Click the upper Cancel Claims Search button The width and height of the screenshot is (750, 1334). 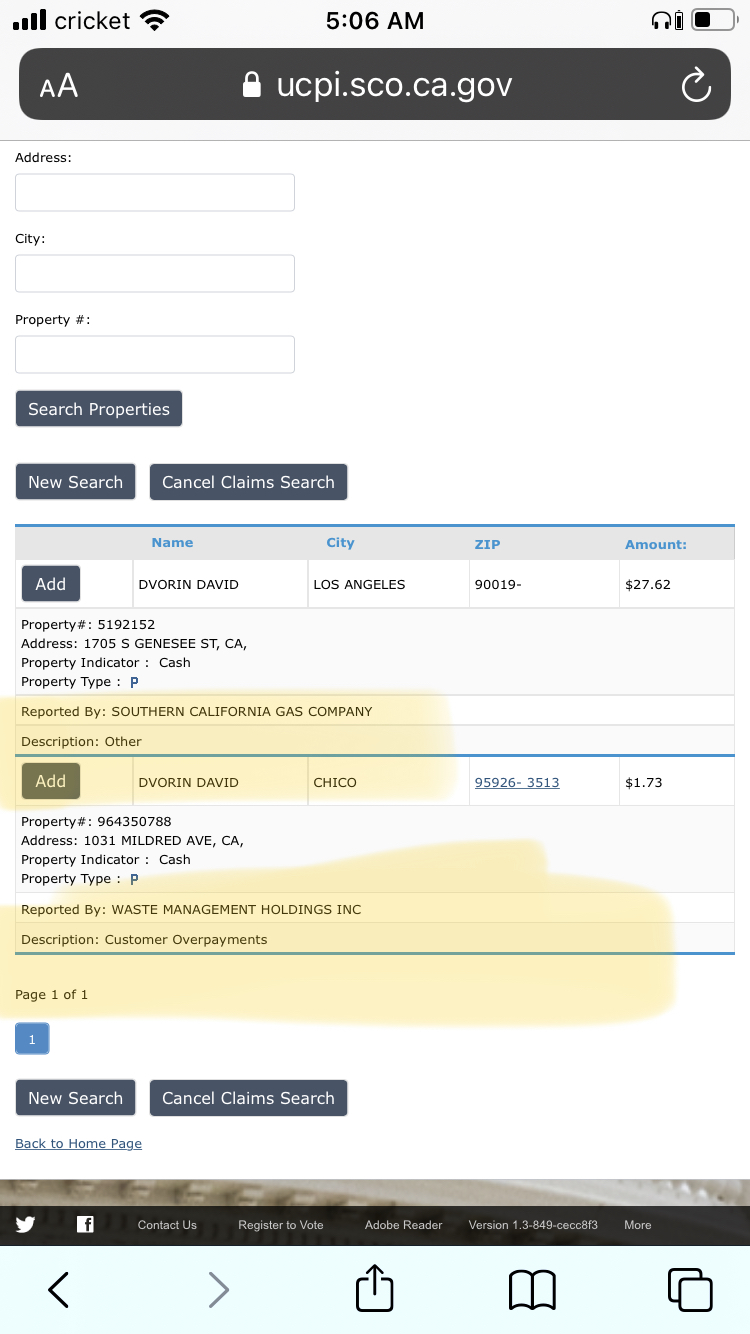click(248, 482)
